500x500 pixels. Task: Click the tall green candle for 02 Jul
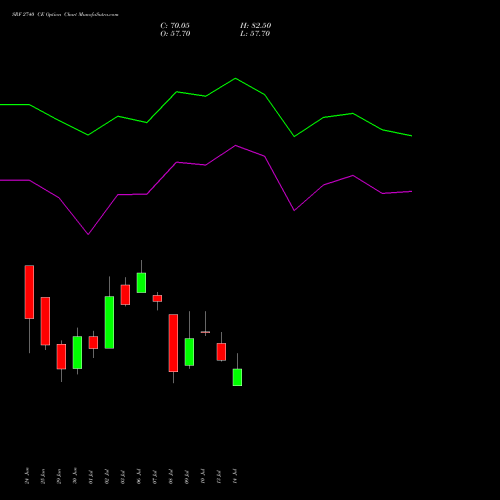pyautogui.click(x=109, y=322)
